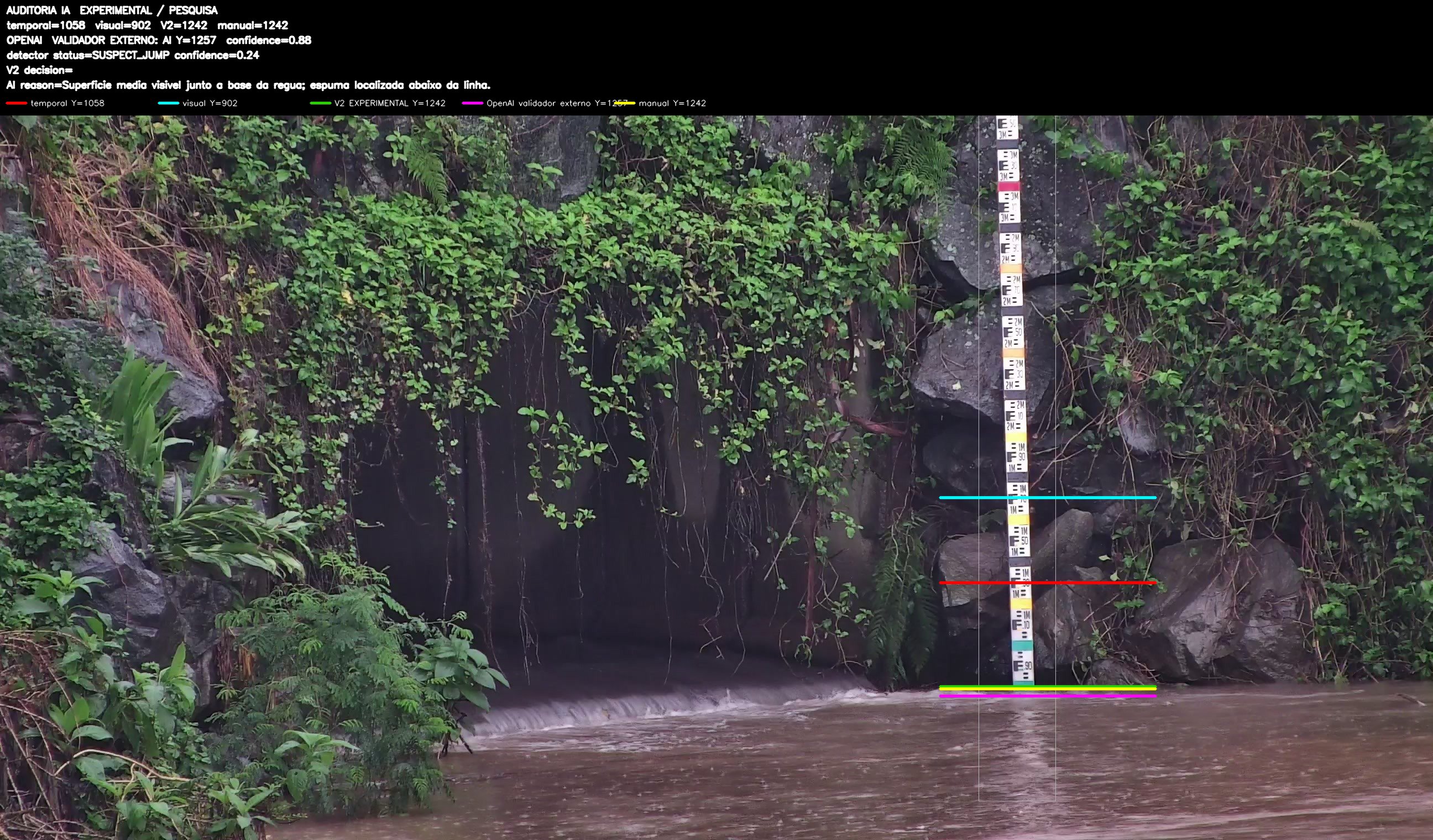Click the green V2 line on the photo
The image size is (1433, 840).
[1048, 686]
